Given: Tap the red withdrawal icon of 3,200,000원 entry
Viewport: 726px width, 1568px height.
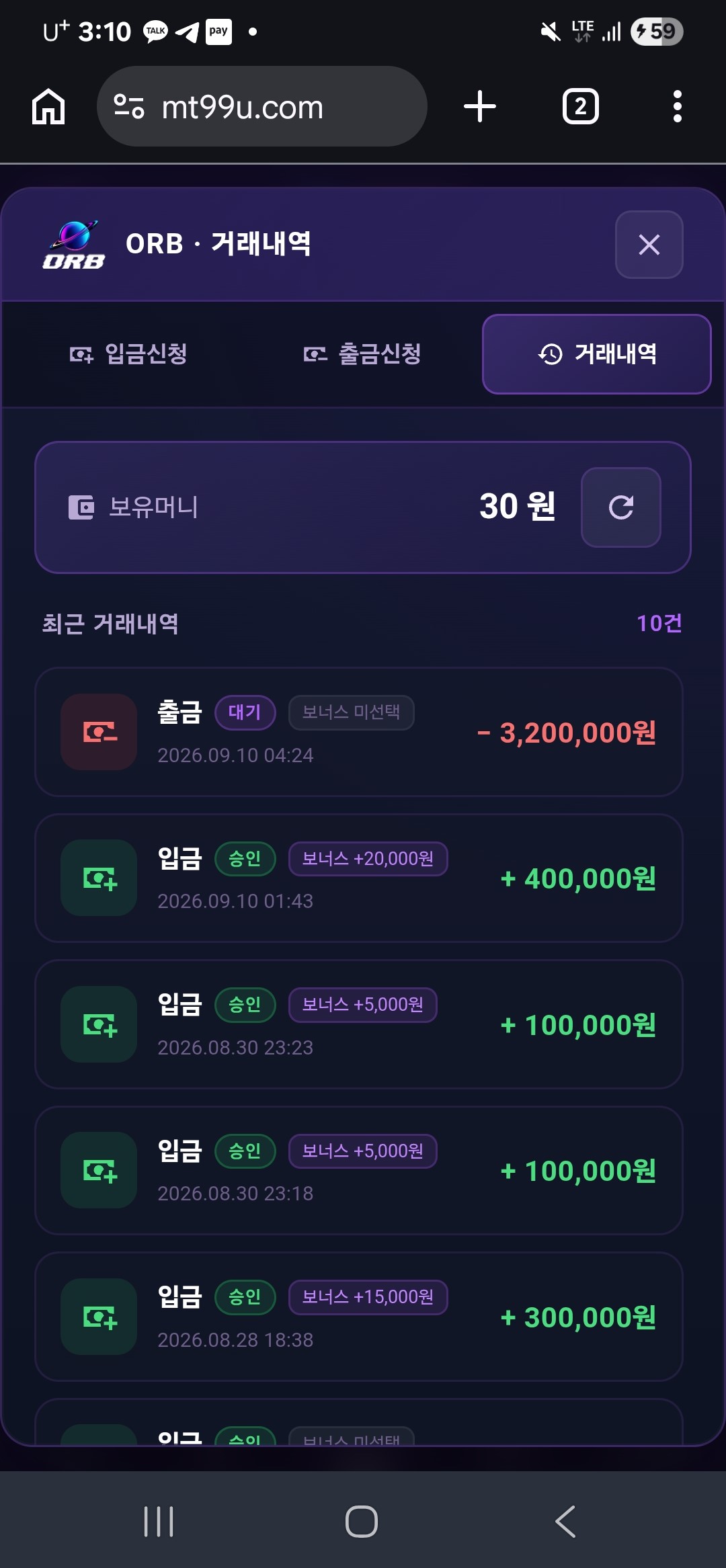Looking at the screenshot, I should (99, 732).
